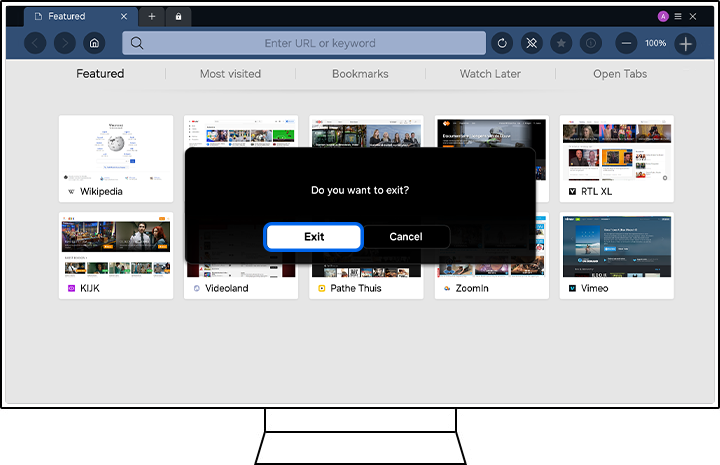Click the back navigation arrow
This screenshot has height=465, width=720.
pos(35,43)
